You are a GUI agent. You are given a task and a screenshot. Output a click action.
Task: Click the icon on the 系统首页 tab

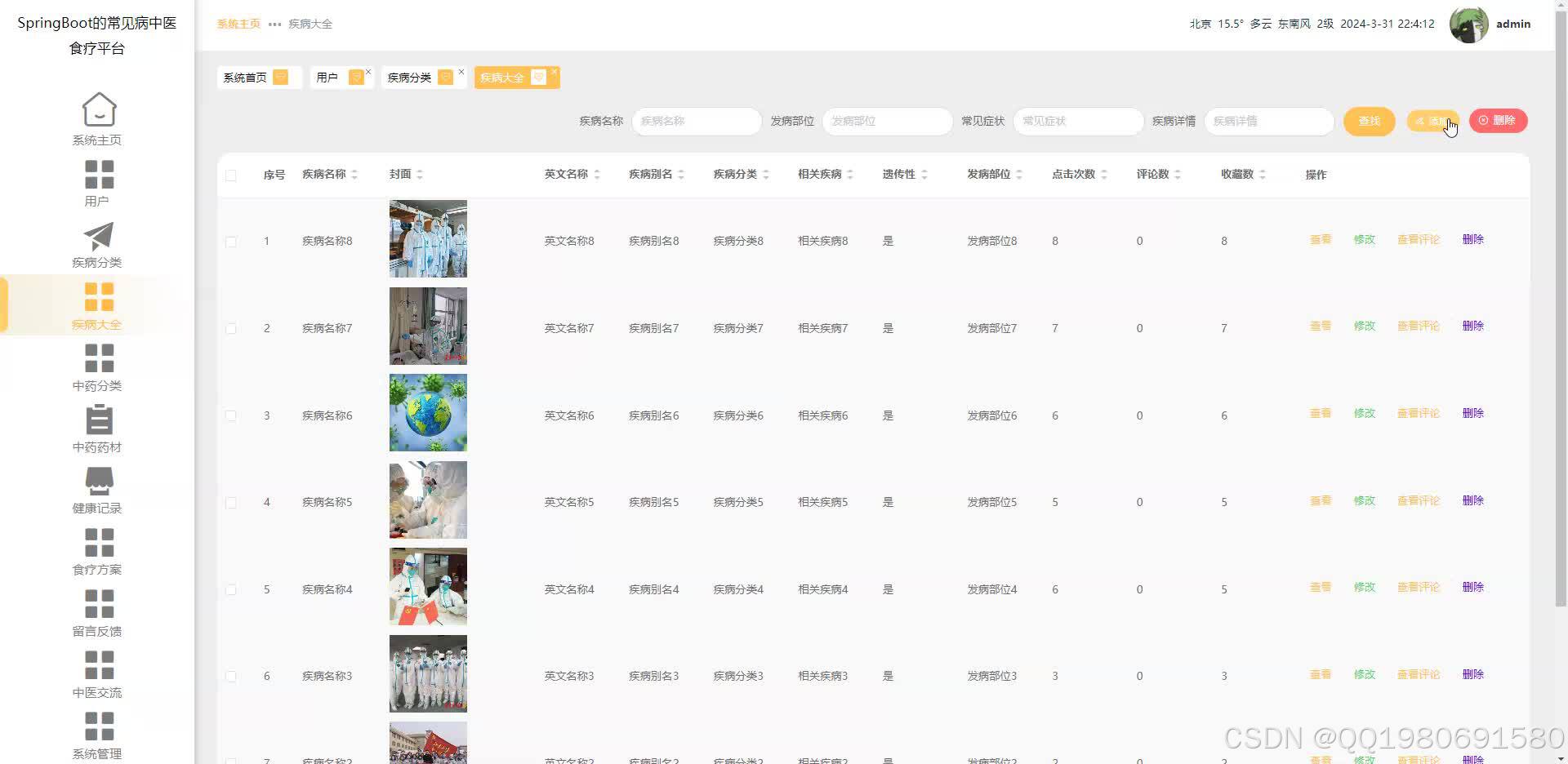coord(281,77)
